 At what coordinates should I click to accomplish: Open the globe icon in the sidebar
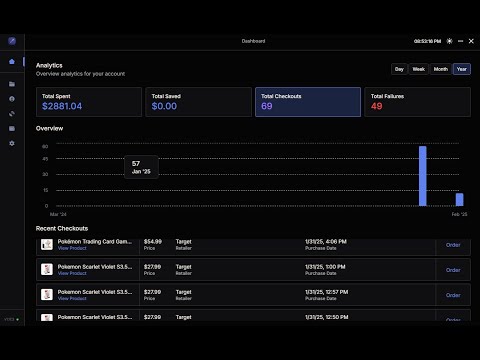pyautogui.click(x=12, y=99)
